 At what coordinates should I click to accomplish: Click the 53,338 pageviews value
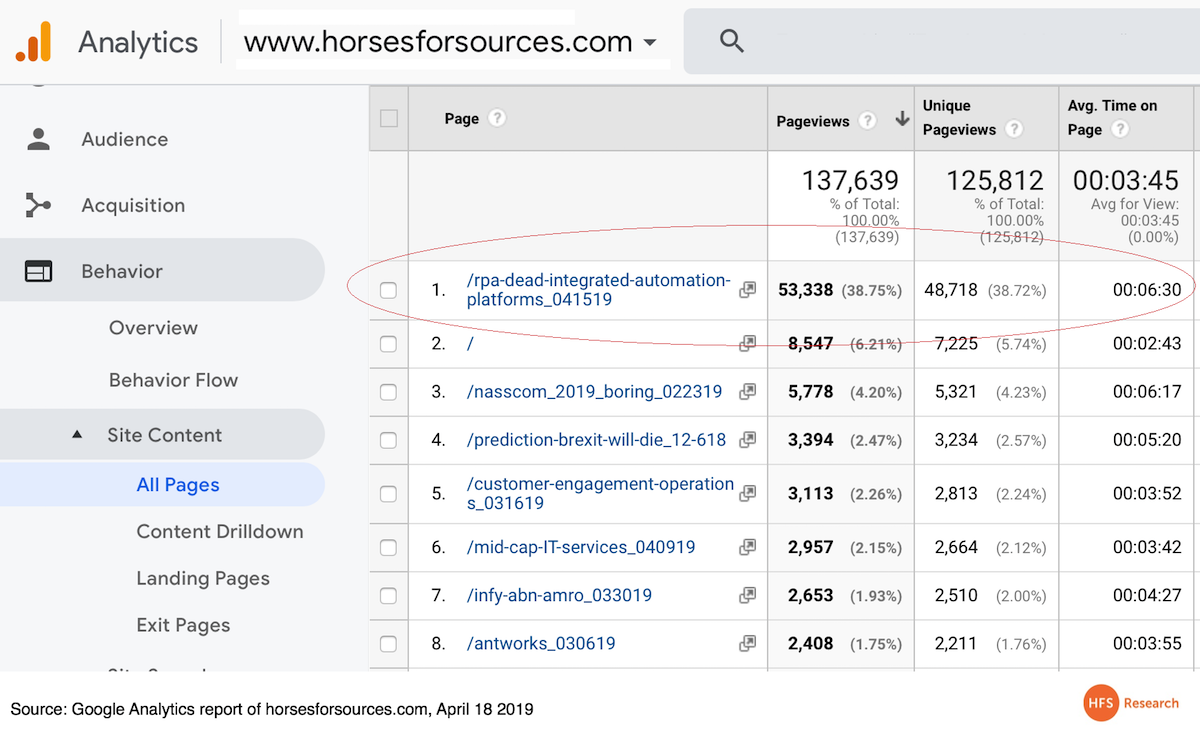click(x=805, y=290)
